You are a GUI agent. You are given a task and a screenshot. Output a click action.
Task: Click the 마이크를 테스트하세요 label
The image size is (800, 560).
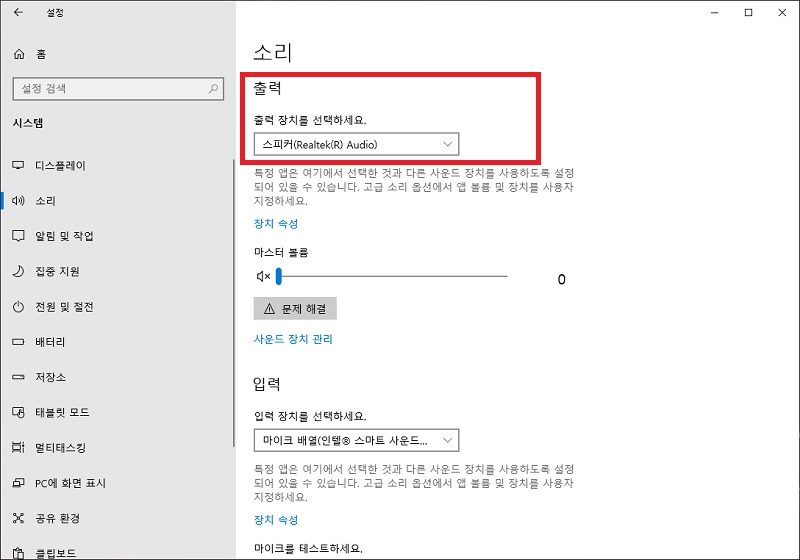308,549
